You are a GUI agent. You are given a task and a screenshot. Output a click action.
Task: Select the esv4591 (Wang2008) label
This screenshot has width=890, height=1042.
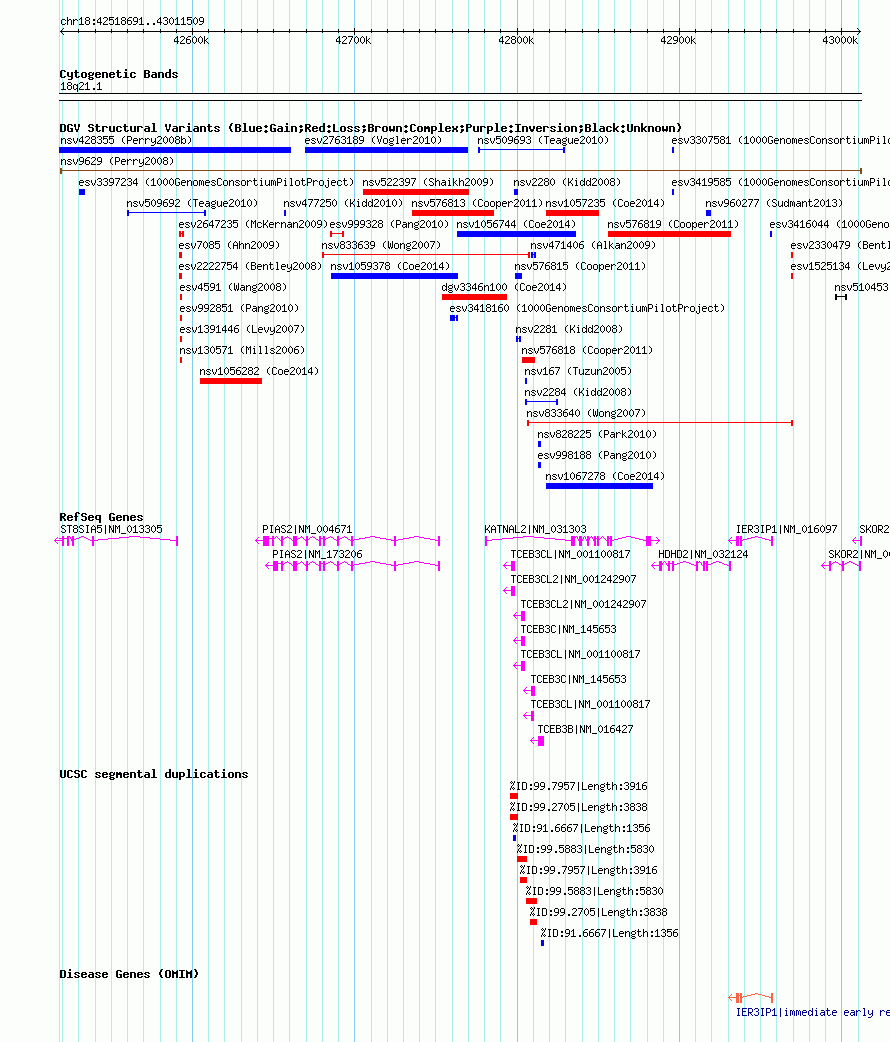coord(233,287)
